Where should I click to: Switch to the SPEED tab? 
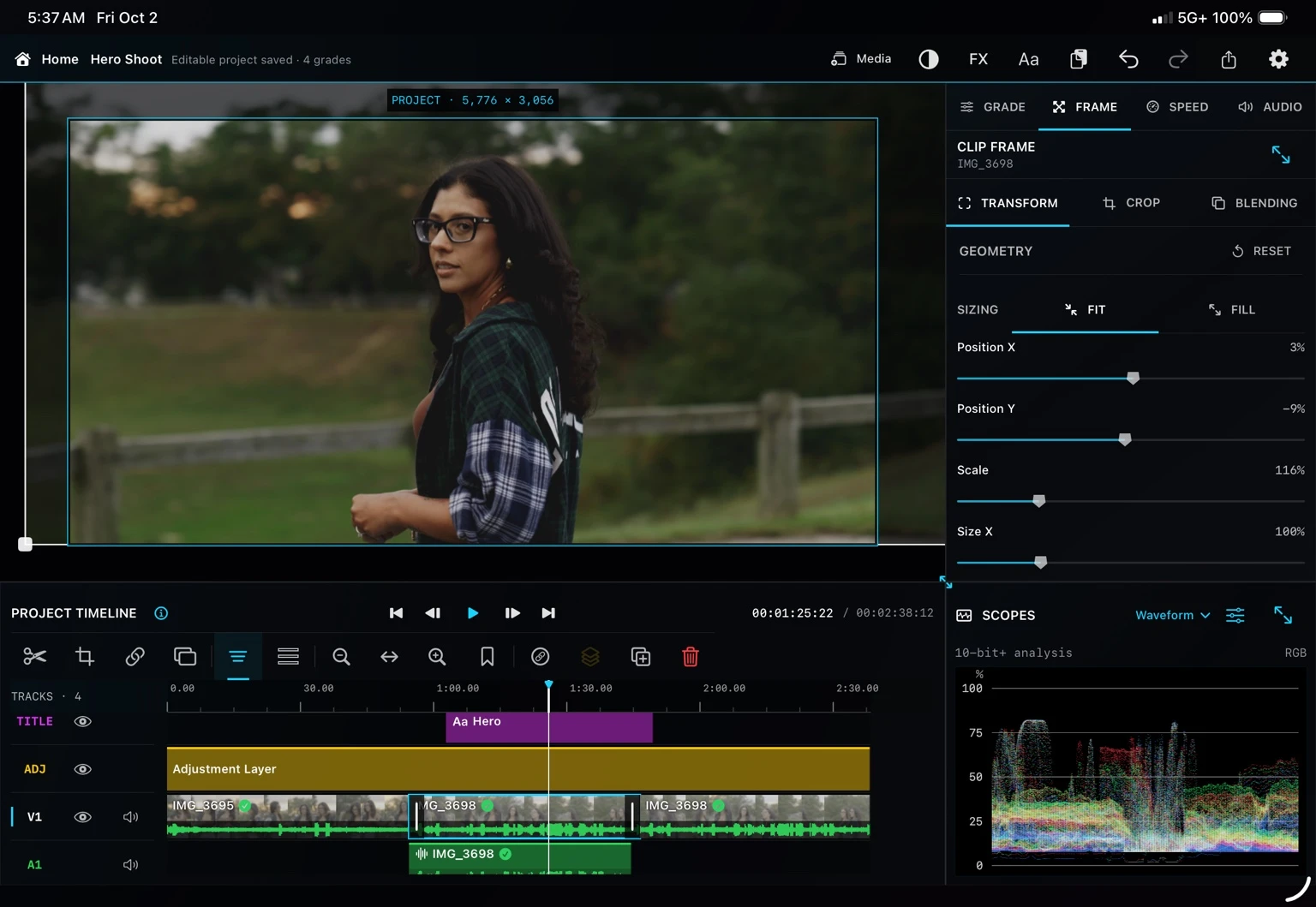[1177, 107]
